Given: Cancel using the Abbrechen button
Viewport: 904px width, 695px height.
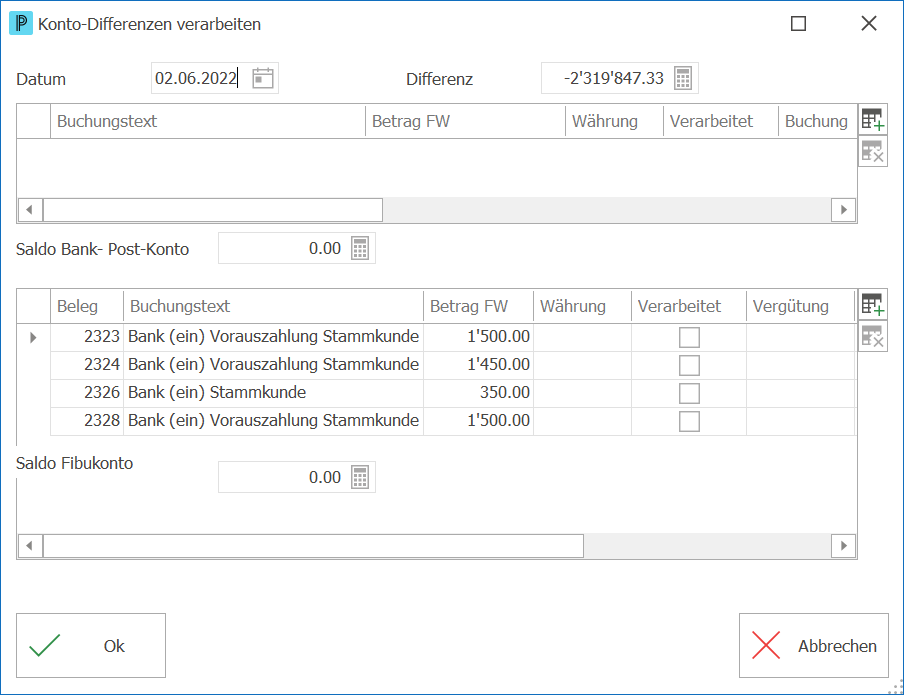Looking at the screenshot, I should [813, 645].
